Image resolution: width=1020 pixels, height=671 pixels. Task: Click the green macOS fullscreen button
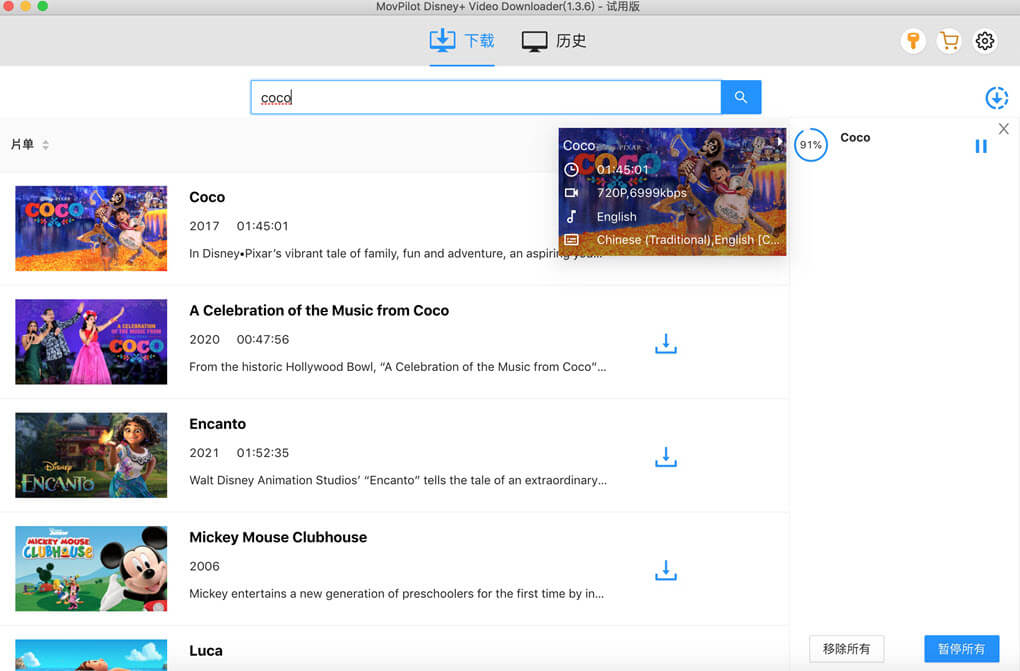[x=42, y=6]
